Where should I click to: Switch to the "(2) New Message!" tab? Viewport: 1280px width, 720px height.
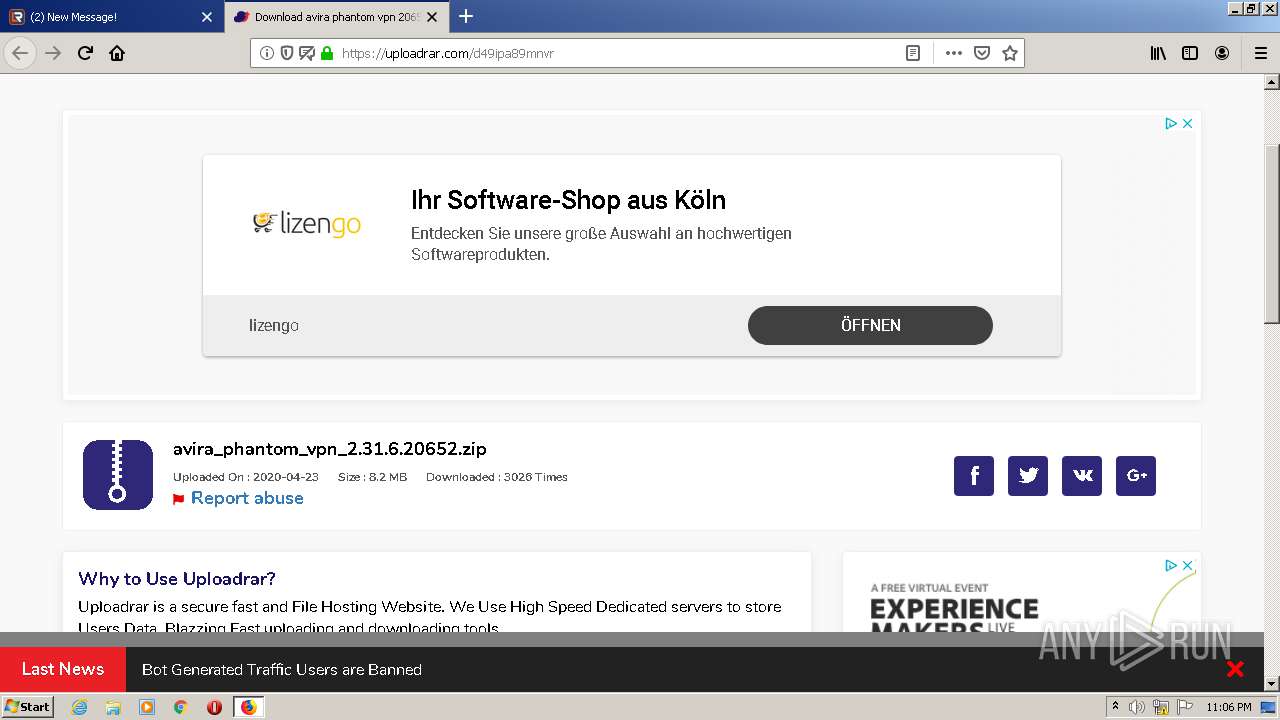[110, 17]
